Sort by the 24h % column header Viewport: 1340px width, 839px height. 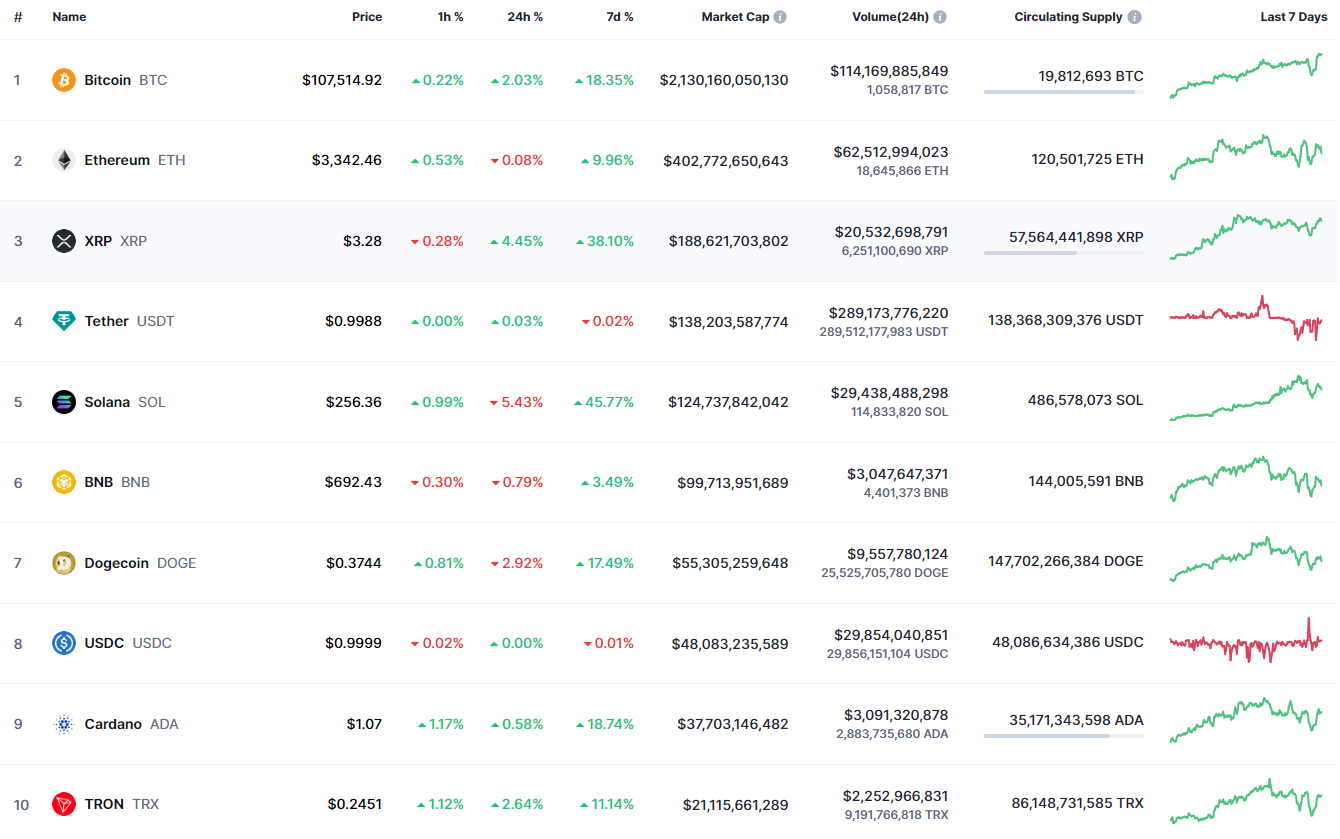[524, 17]
